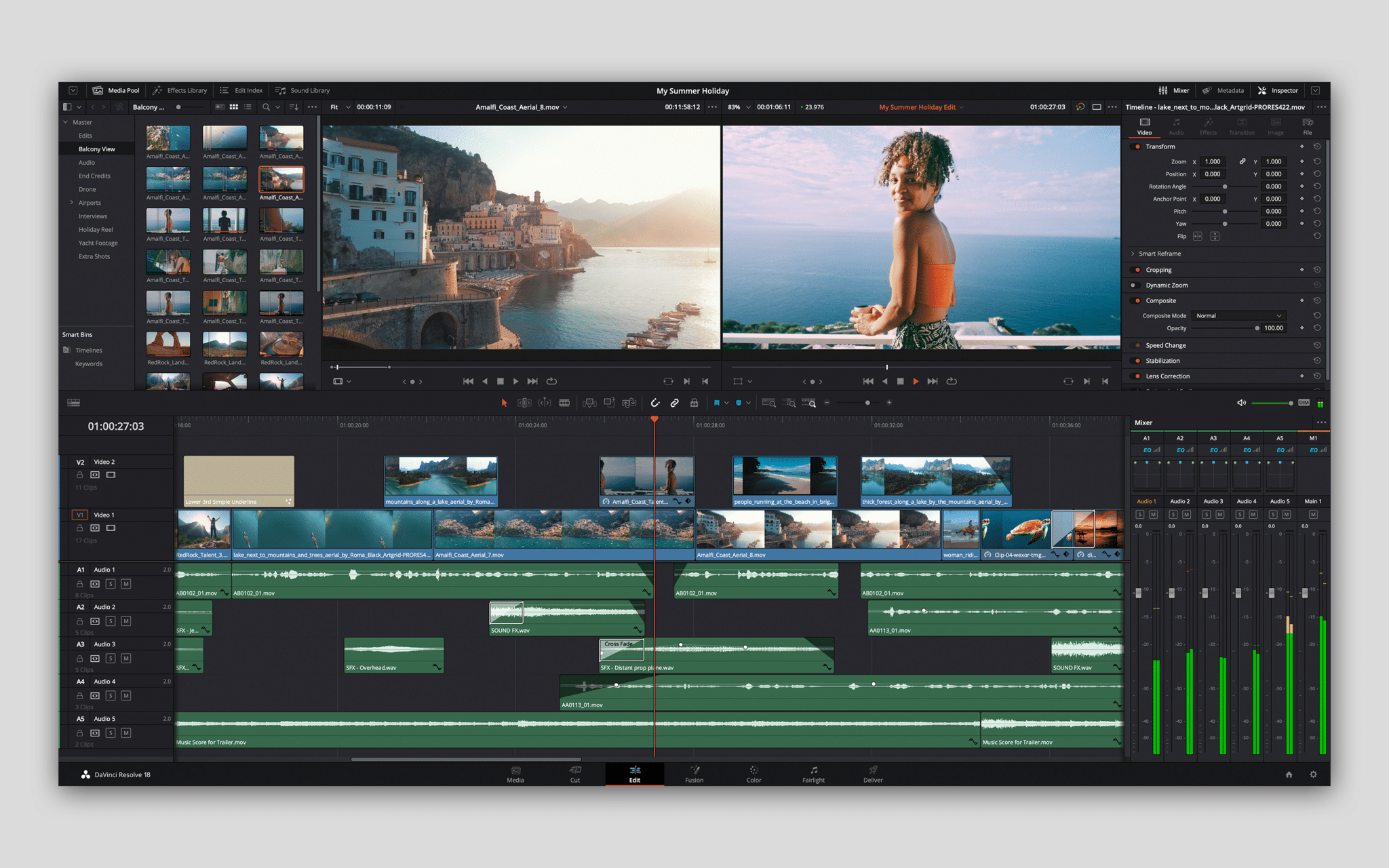The height and width of the screenshot is (868, 1389).
Task: Adjust the Opacity slider
Action: click(1225, 328)
